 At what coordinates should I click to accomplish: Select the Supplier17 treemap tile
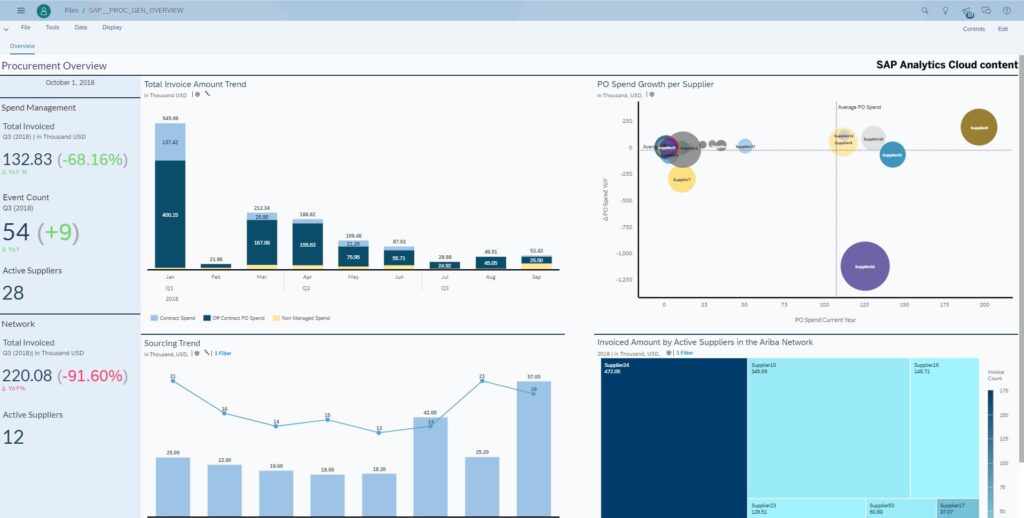[958, 509]
